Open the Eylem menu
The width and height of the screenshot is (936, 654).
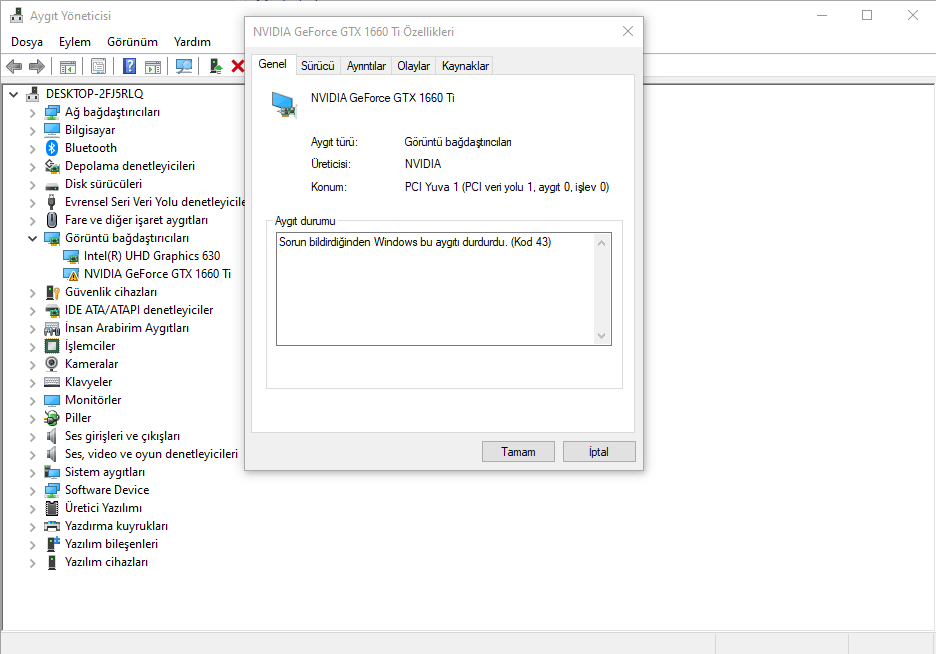tap(75, 42)
